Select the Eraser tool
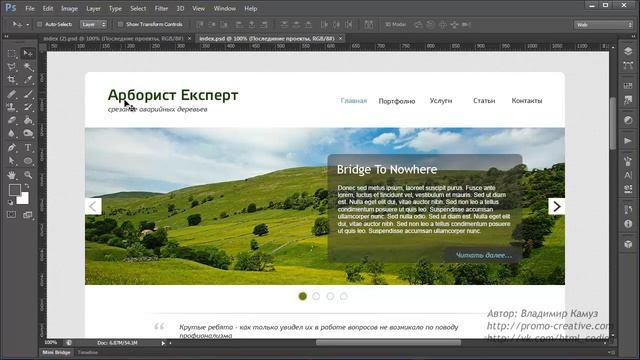This screenshot has width=640, height=360. (x=12, y=120)
